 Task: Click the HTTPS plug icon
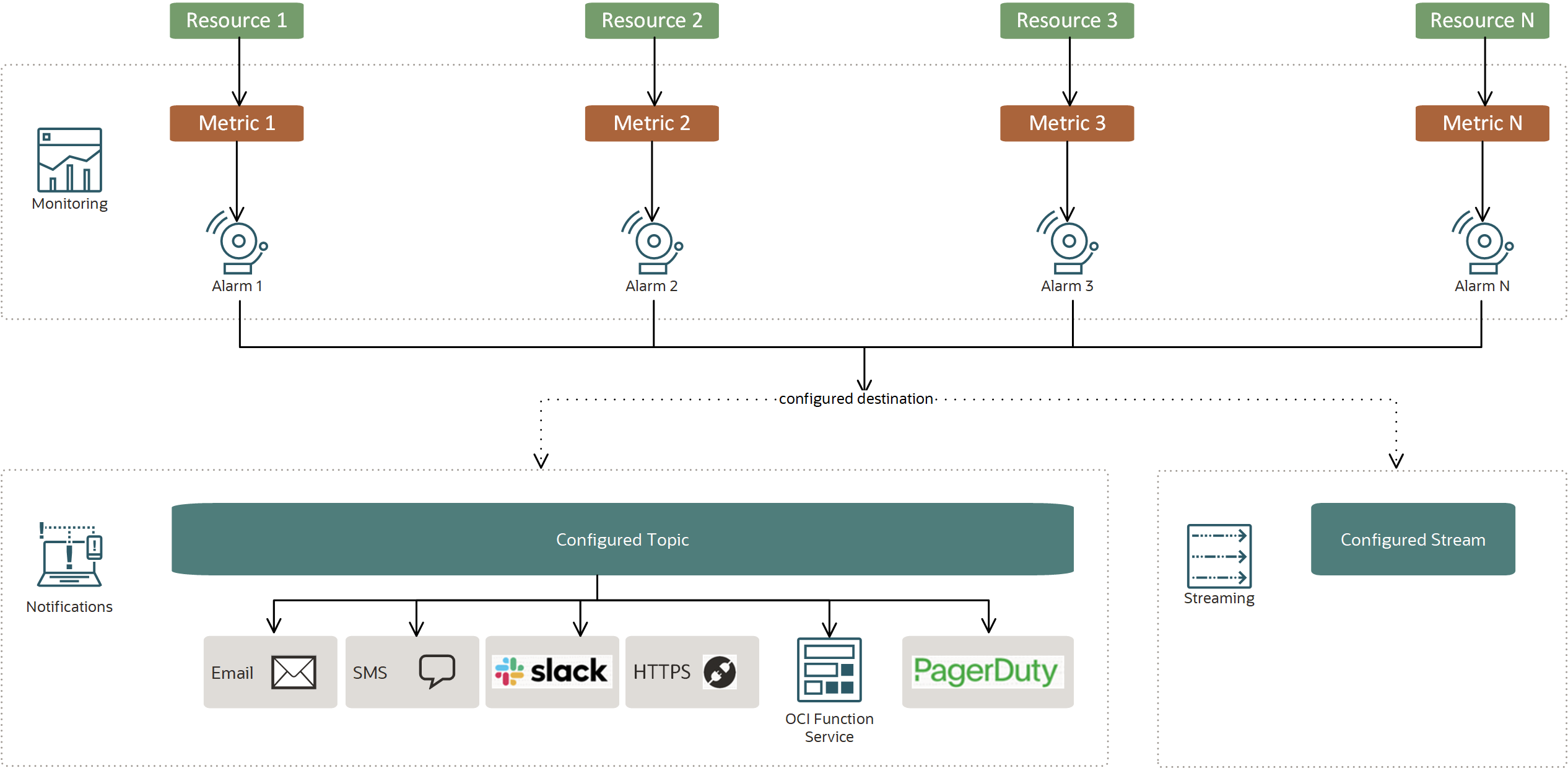pyautogui.click(x=720, y=672)
